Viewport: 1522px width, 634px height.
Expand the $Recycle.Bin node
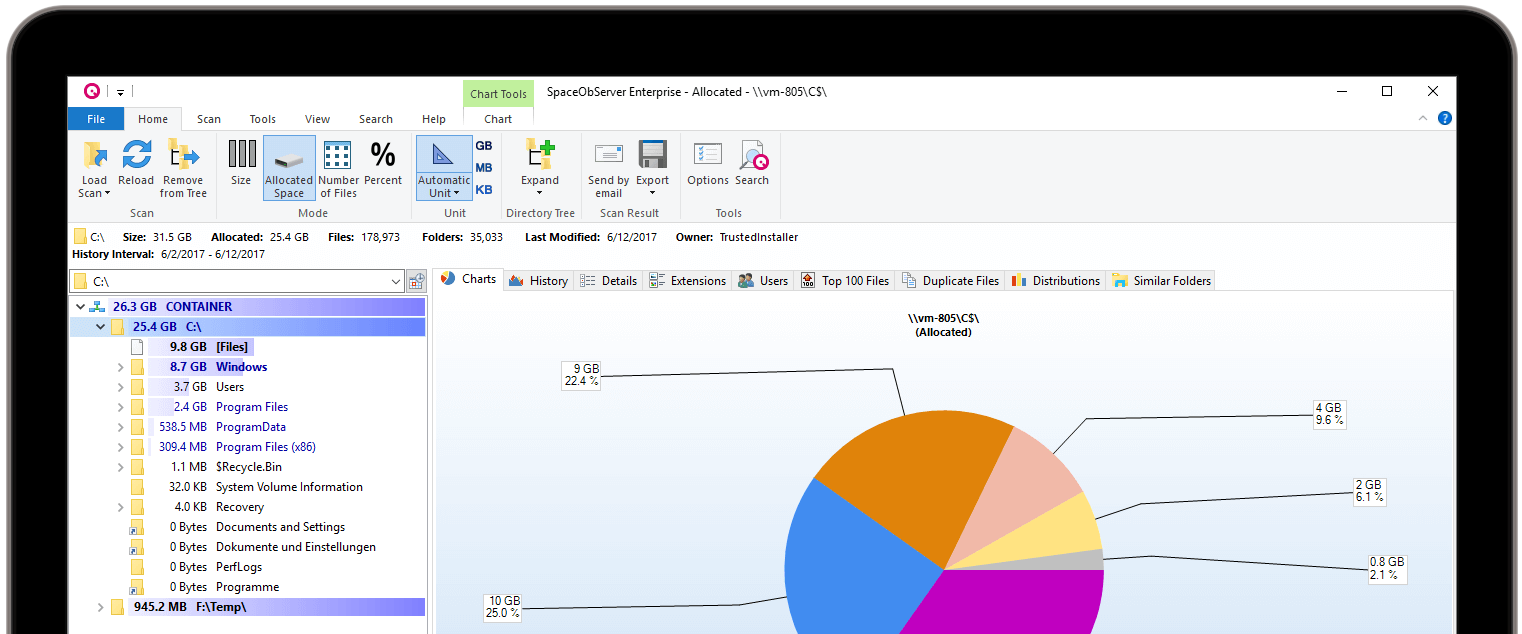point(120,467)
